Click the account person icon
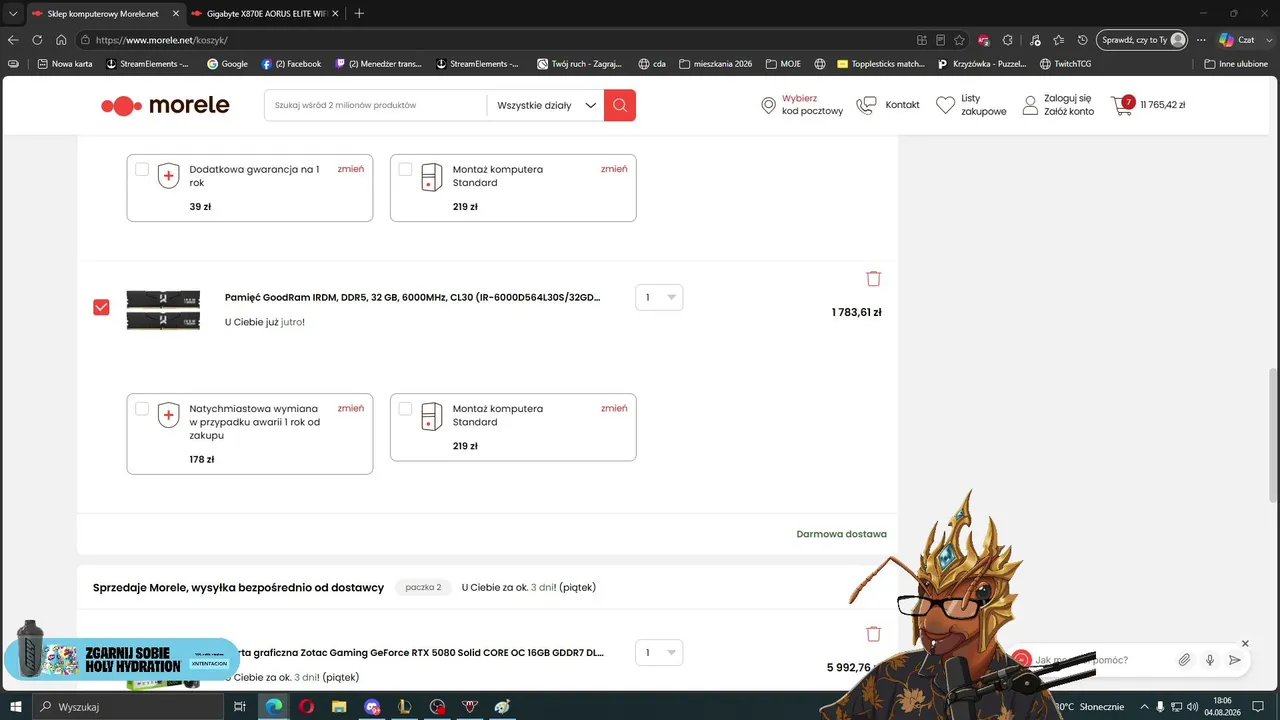 pyautogui.click(x=1030, y=105)
